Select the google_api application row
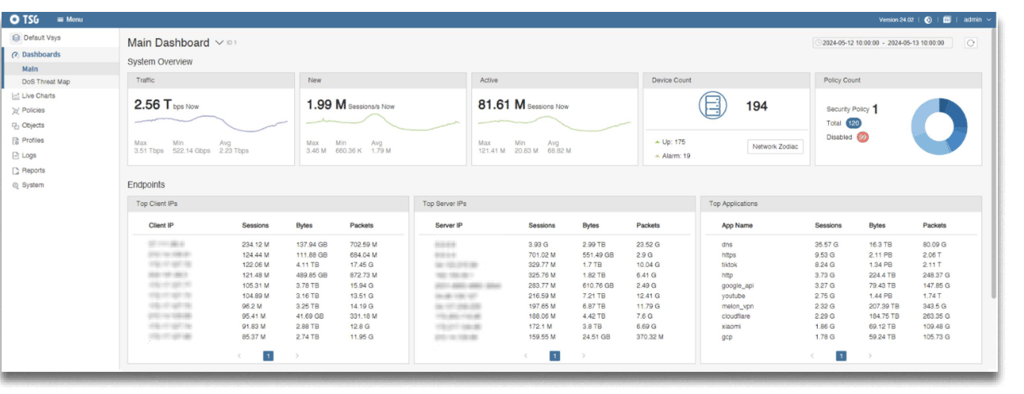Viewport: 1024px width, 394px height. [841, 286]
